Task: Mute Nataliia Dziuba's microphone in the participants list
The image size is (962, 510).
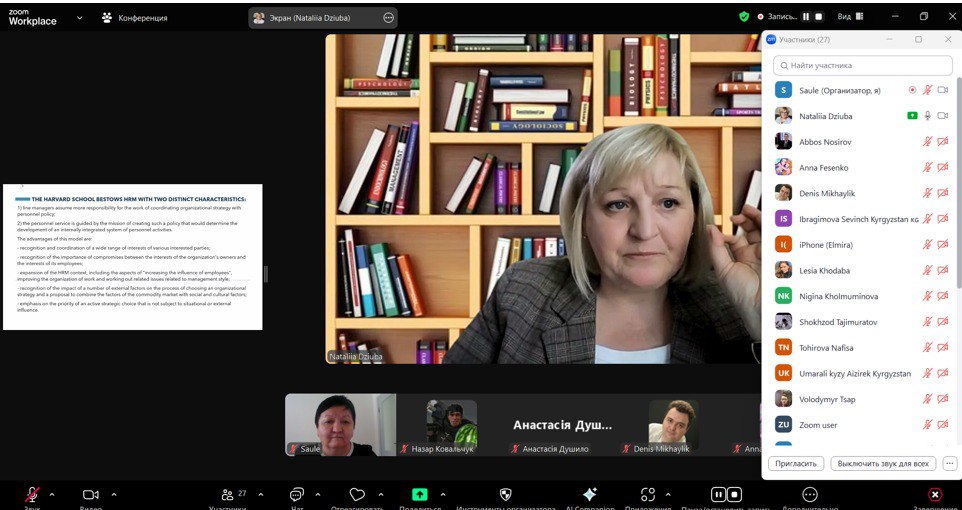Action: pos(928,116)
